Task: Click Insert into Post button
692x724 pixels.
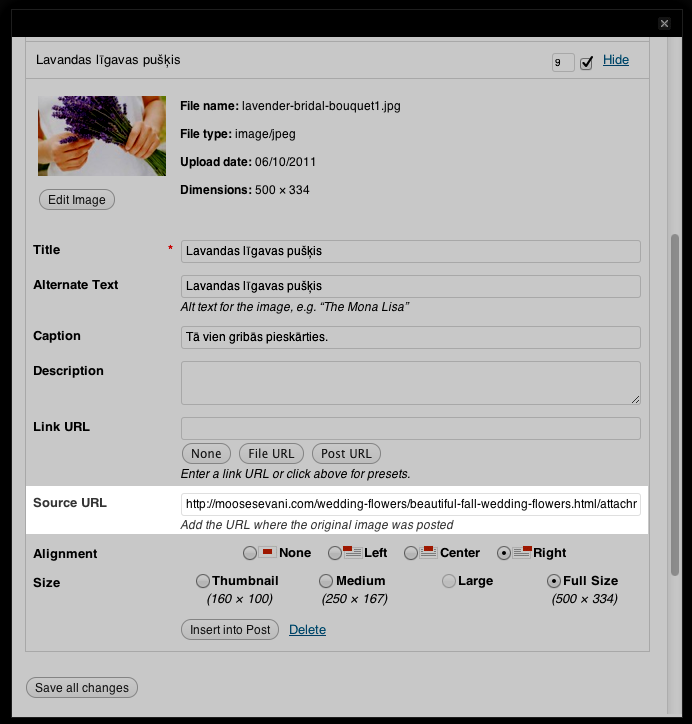Action: click(x=230, y=630)
